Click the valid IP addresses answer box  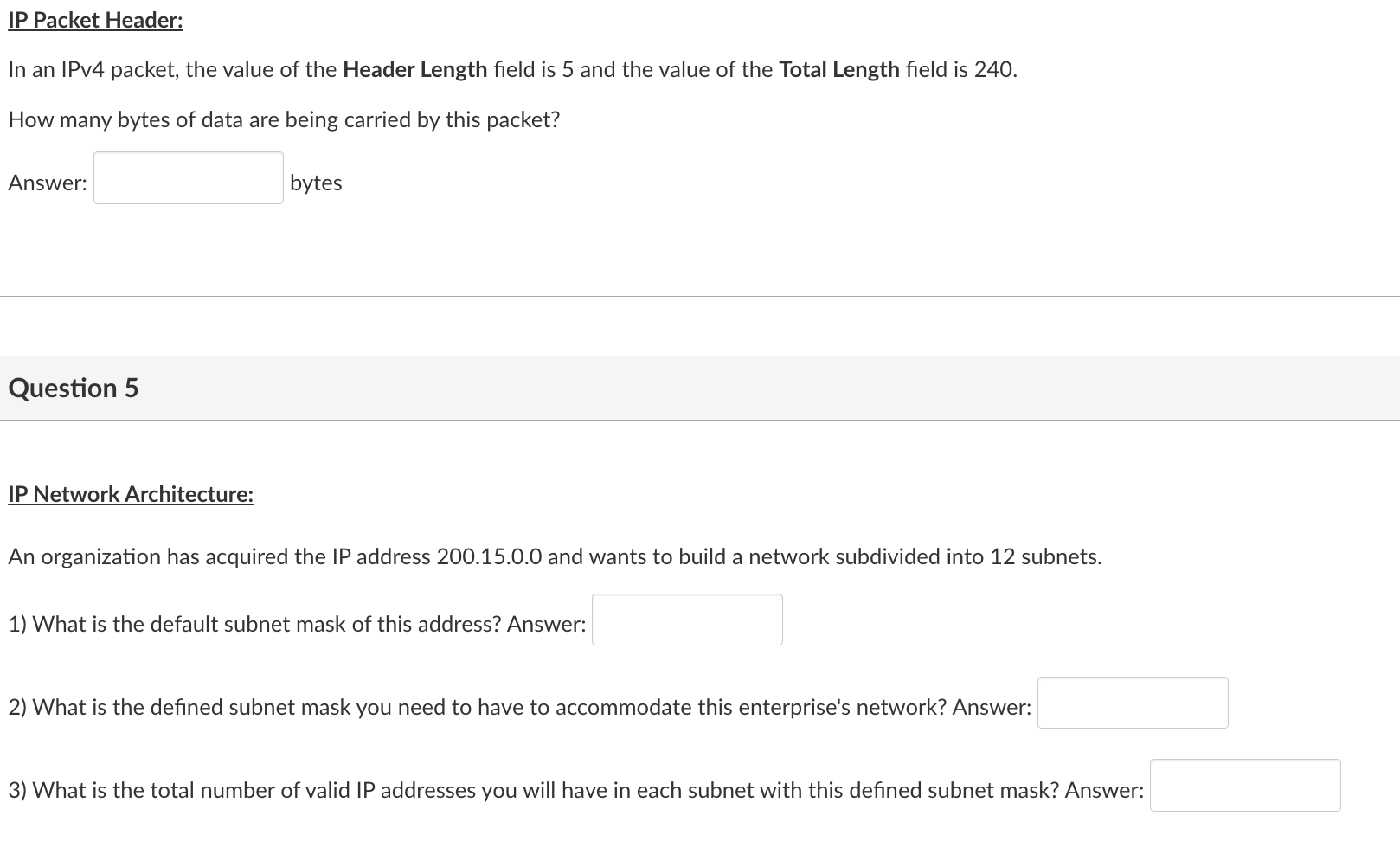1244,785
